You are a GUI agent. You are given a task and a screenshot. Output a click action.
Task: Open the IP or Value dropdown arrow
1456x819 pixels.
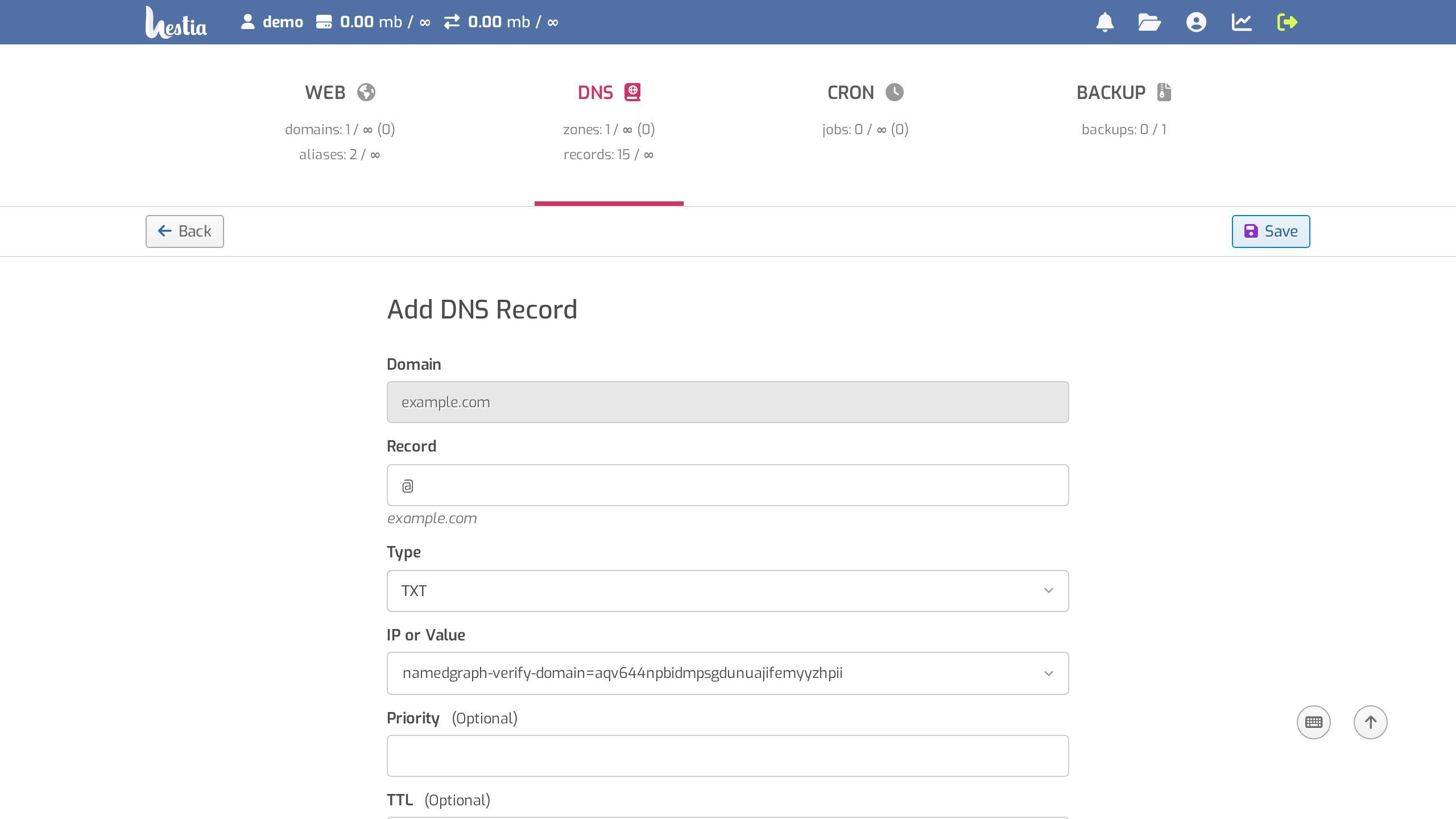coord(1048,673)
